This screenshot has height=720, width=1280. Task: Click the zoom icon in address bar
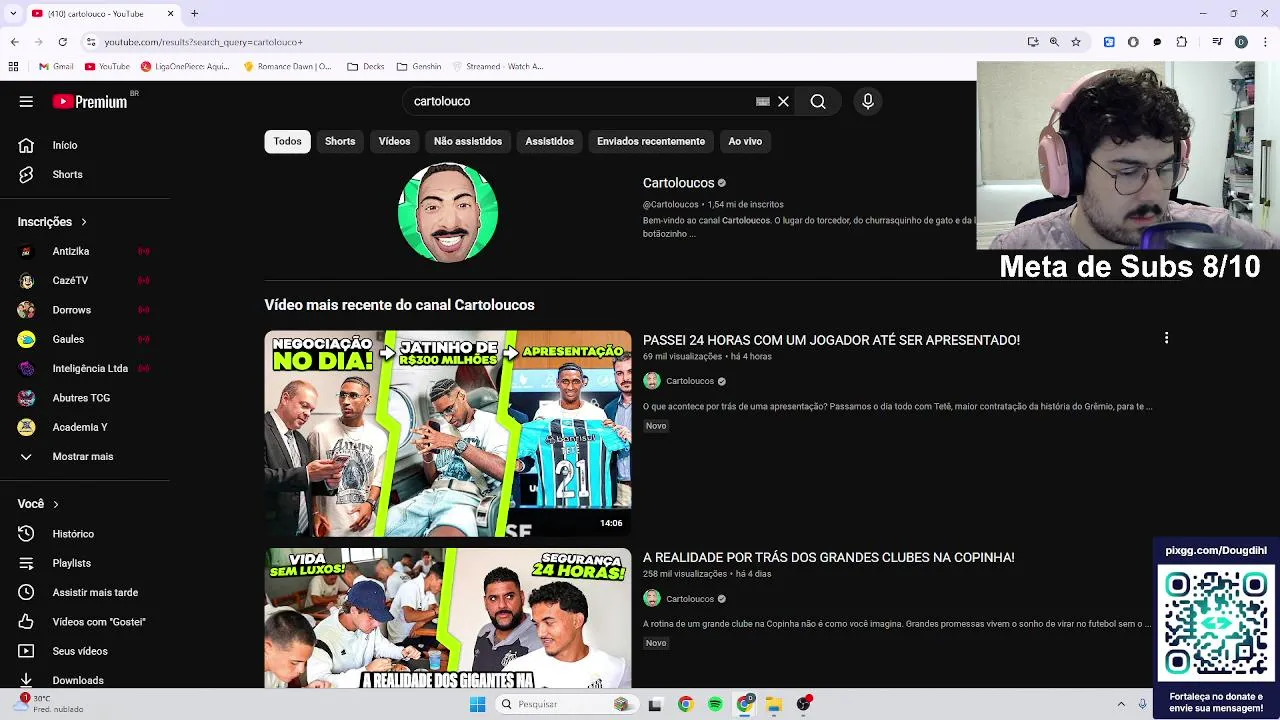[x=1054, y=42]
